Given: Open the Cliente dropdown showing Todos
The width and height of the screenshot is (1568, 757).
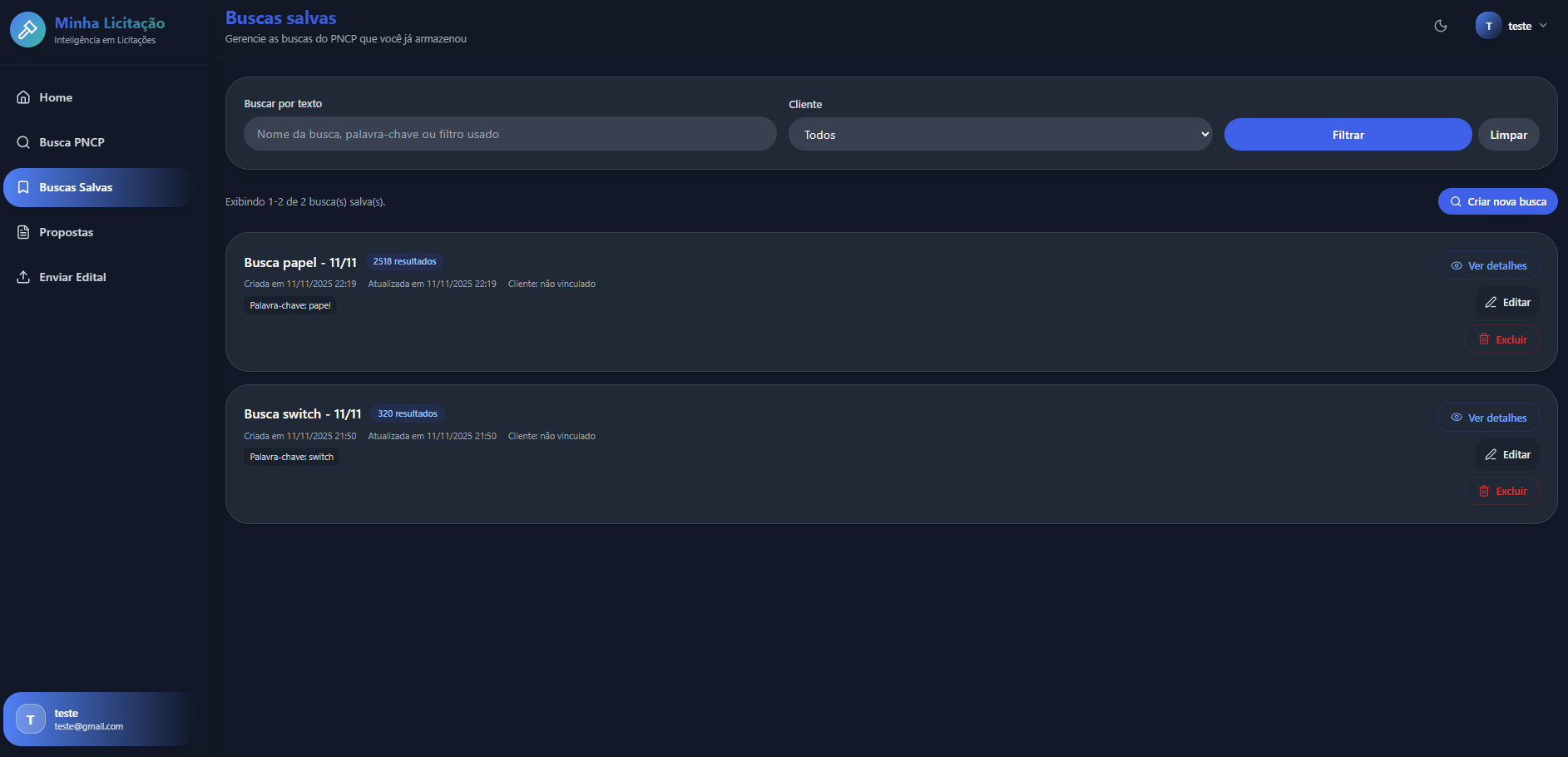Looking at the screenshot, I should (x=1000, y=134).
